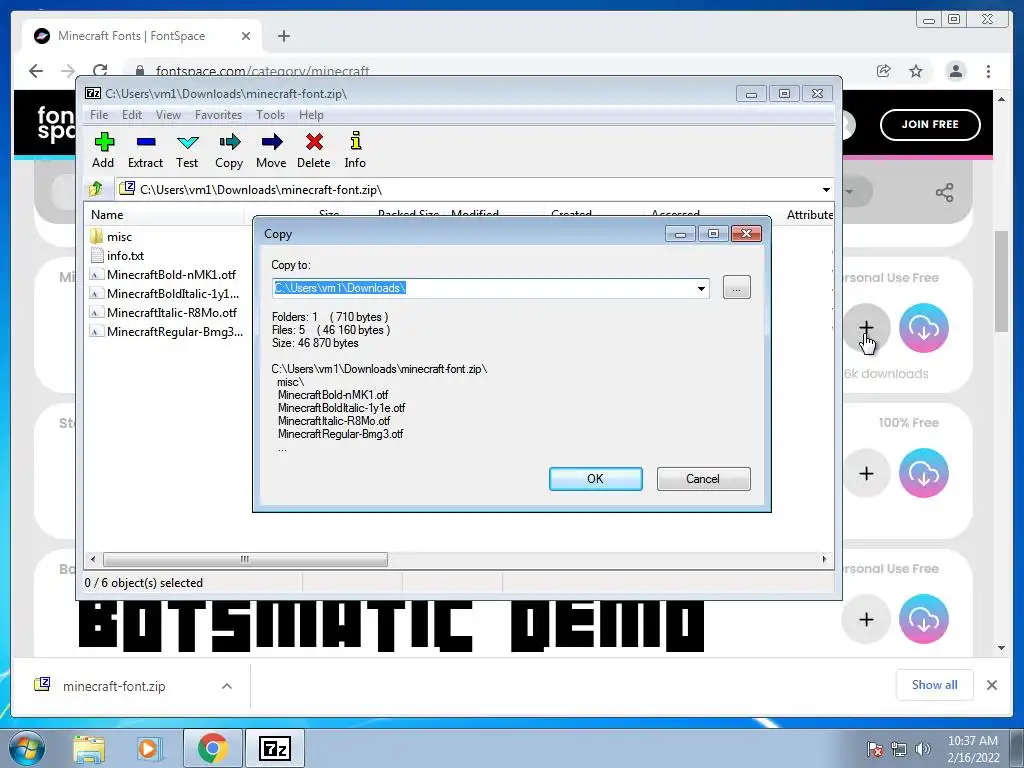Image resolution: width=1024 pixels, height=768 pixels.
Task: Open the Tools menu
Action: (x=270, y=115)
